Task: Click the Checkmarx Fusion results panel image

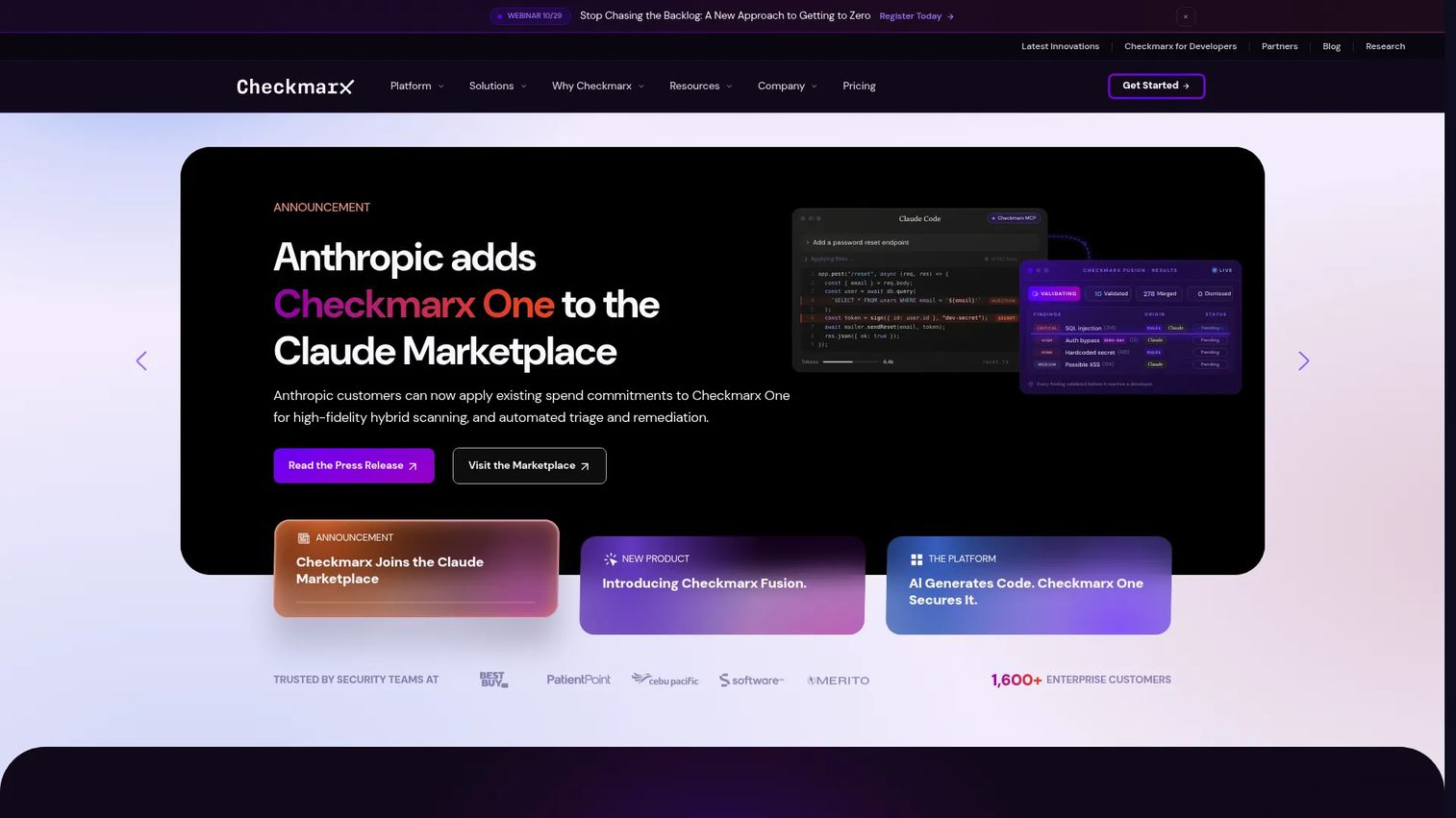Action: click(1130, 327)
